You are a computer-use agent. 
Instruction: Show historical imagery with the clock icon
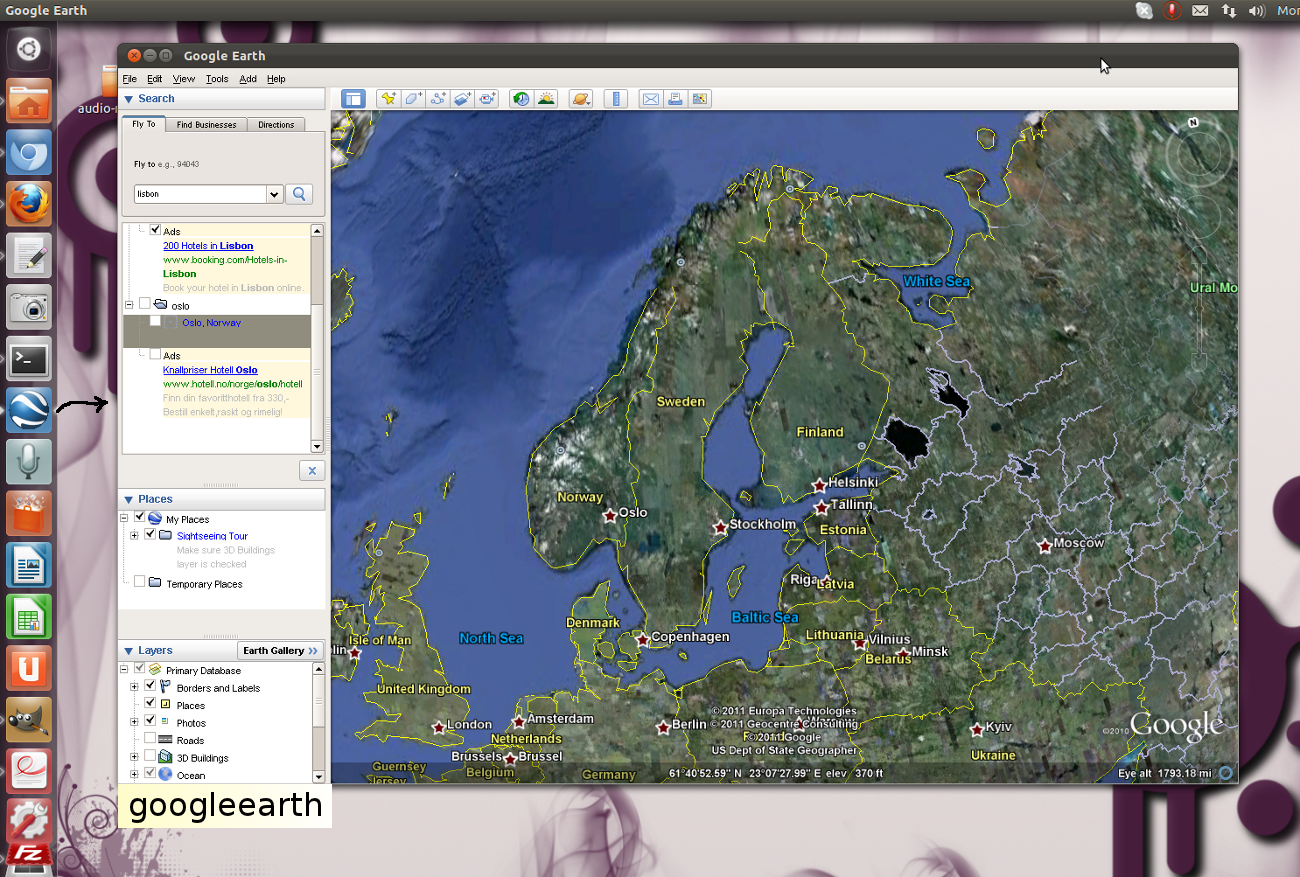pos(521,99)
